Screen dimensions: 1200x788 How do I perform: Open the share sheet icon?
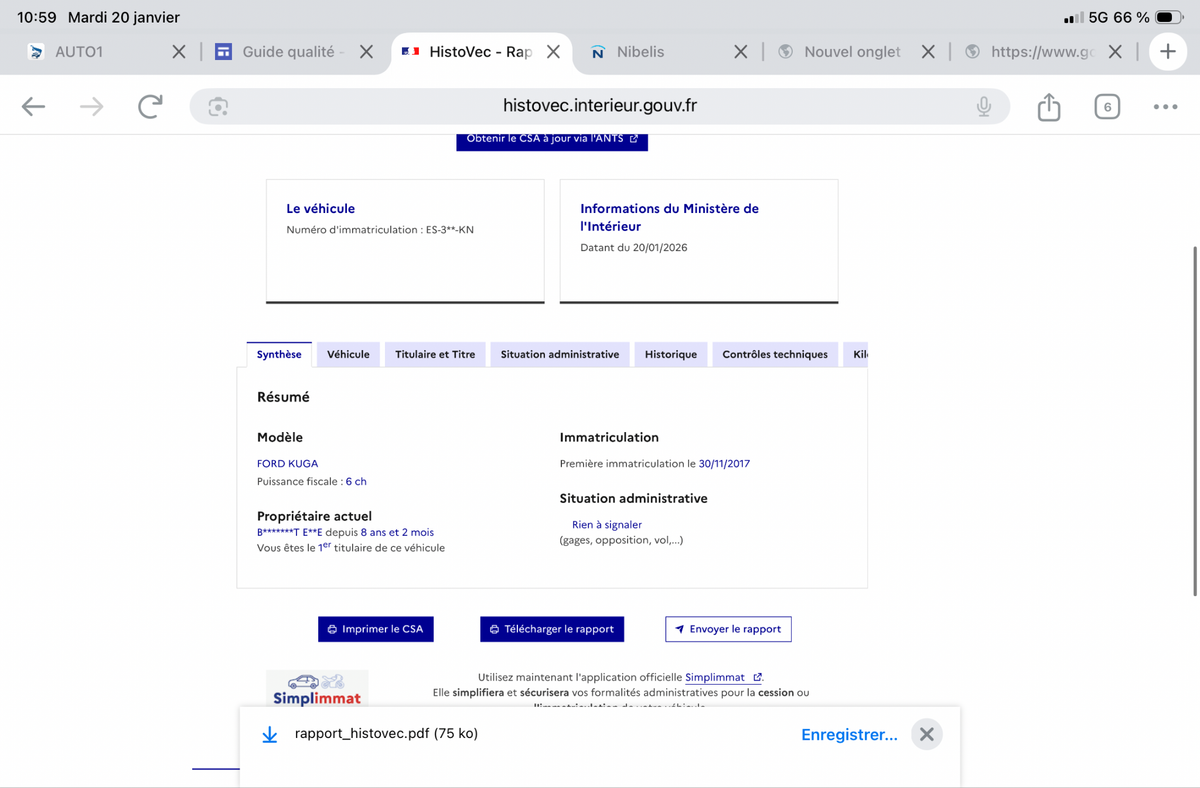[x=1048, y=107]
